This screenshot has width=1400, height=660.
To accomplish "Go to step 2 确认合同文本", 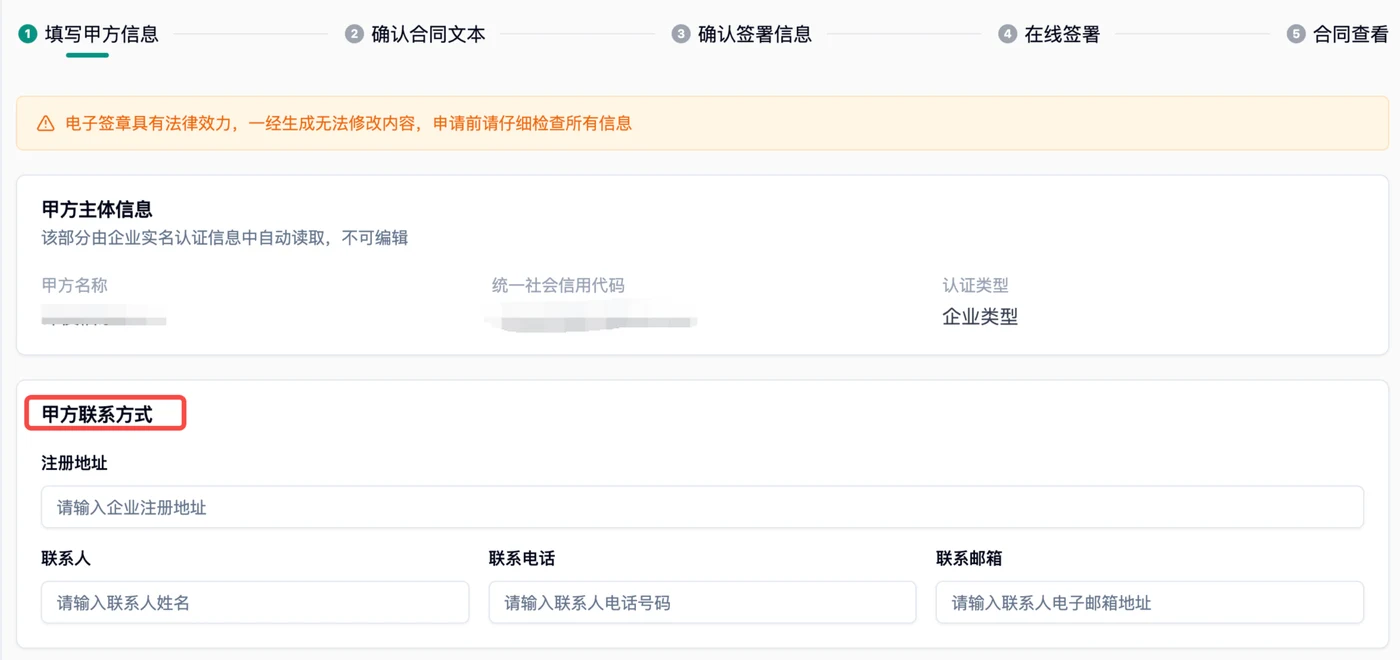I will click(416, 34).
